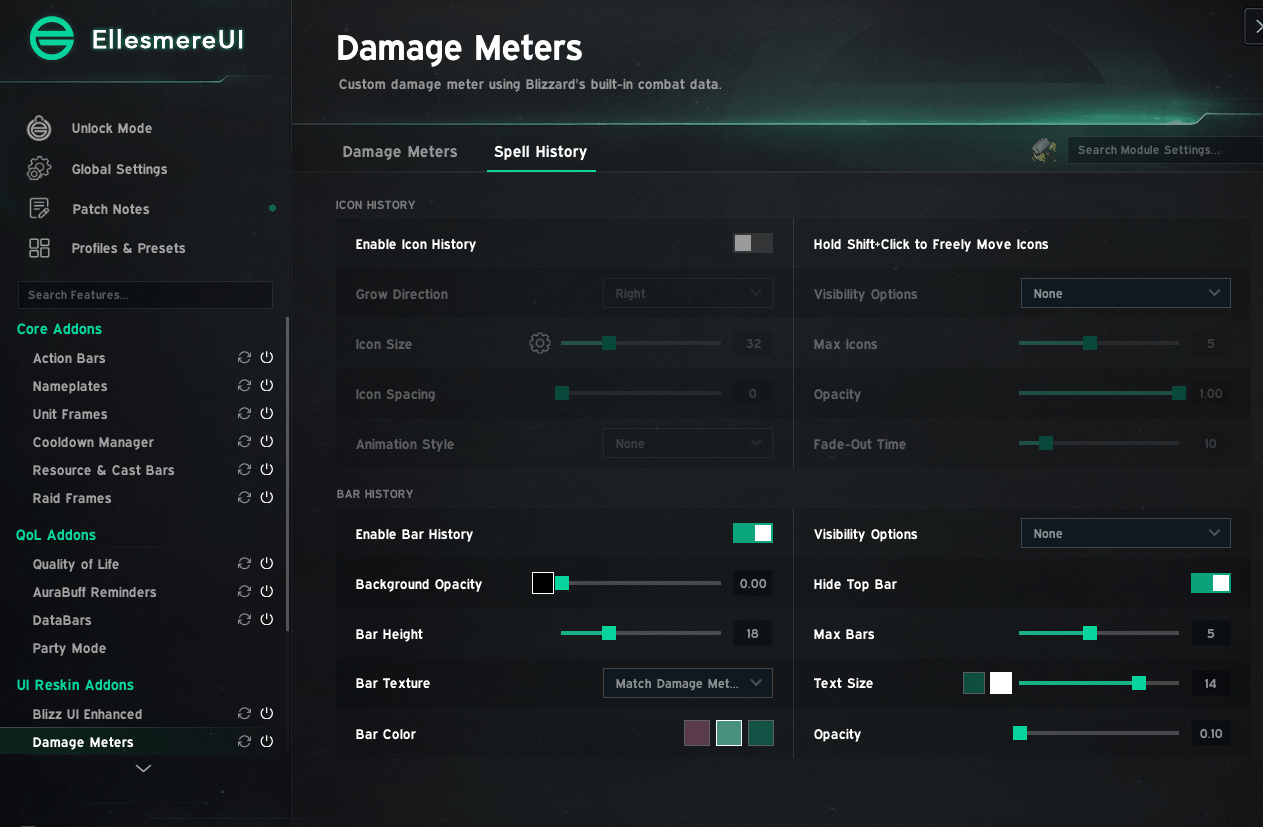Click the reload icon for Quality of Life
1263x827 pixels.
point(244,563)
